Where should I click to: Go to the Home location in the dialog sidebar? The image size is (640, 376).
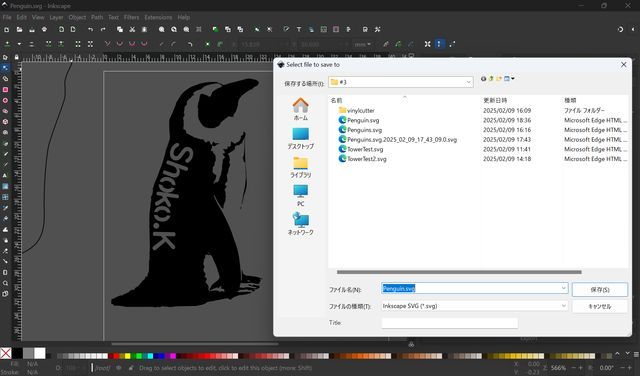[x=300, y=109]
